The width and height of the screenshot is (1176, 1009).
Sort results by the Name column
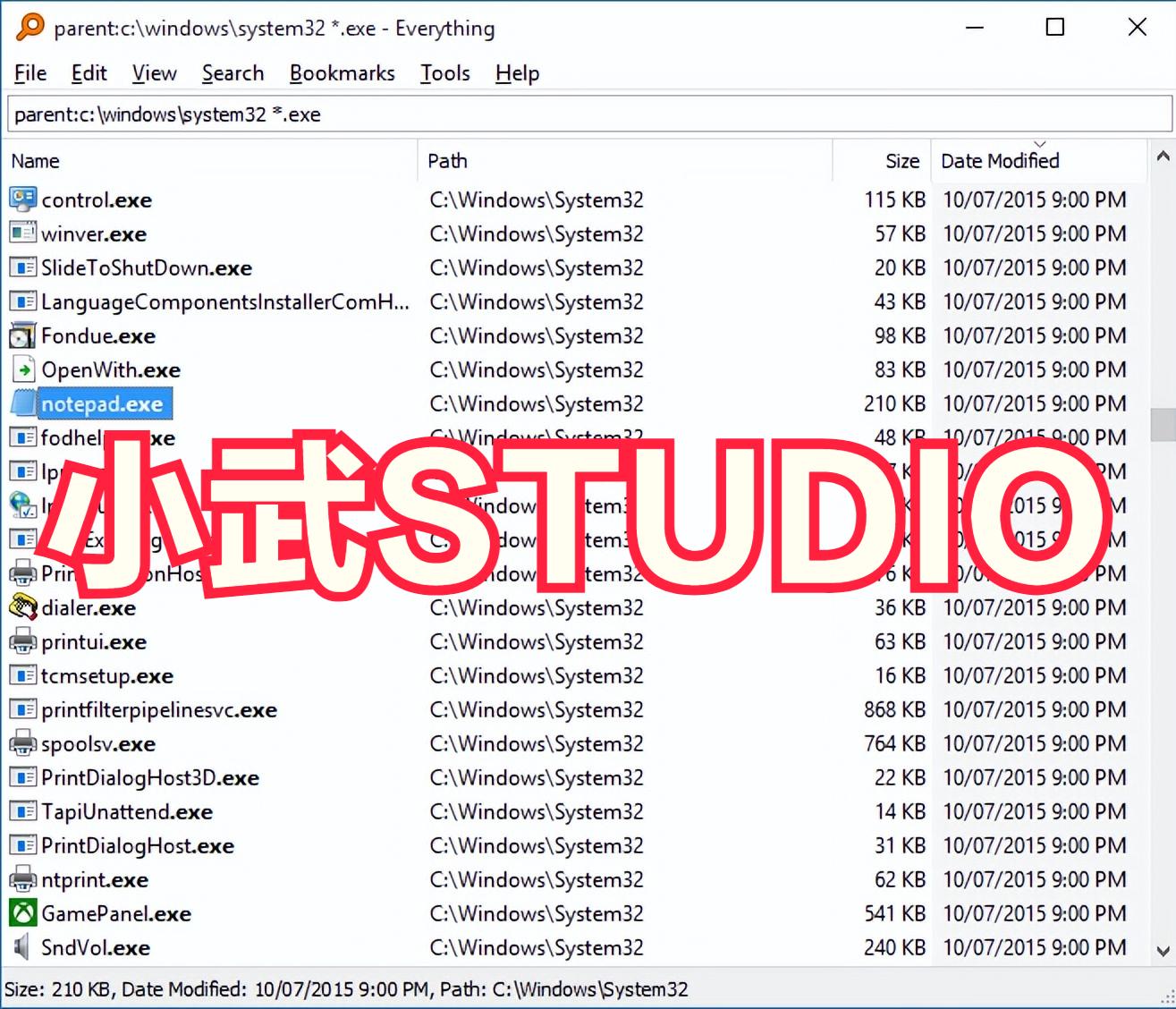(x=211, y=161)
